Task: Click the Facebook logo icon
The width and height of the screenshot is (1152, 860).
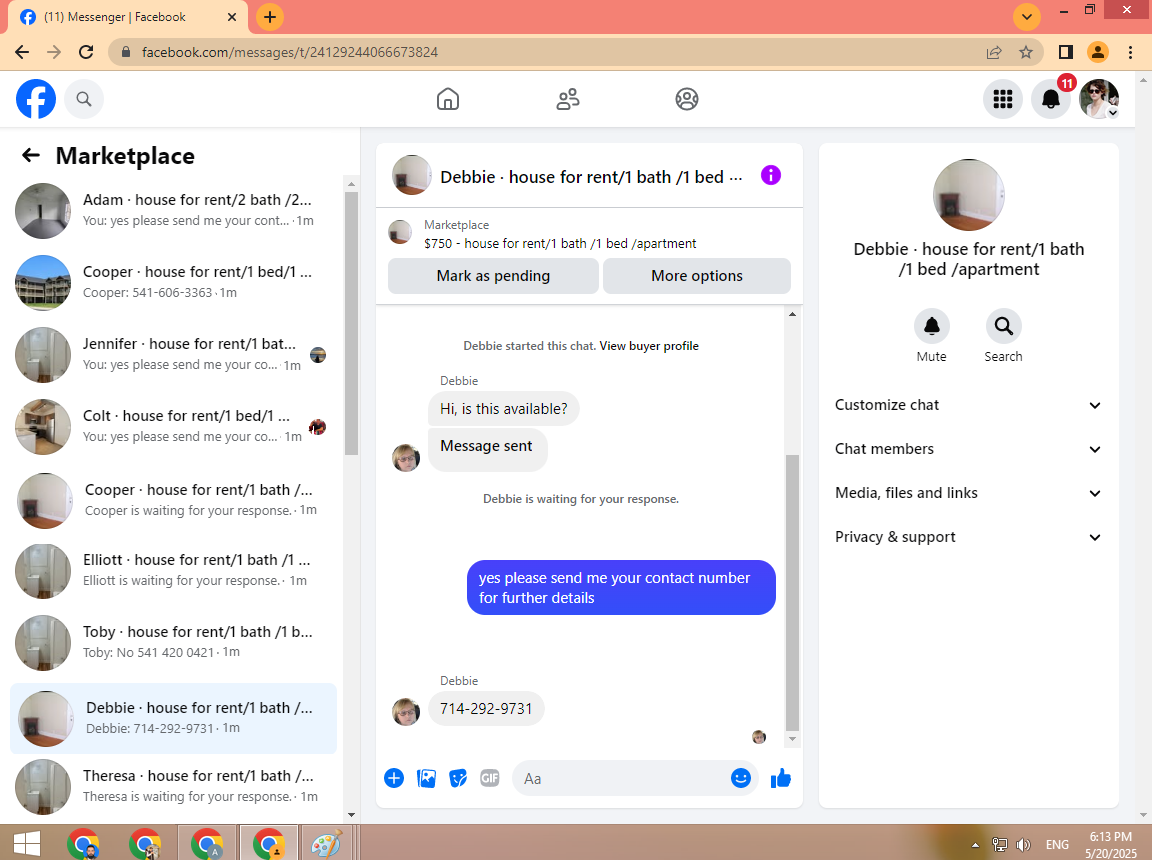Action: 36,99
